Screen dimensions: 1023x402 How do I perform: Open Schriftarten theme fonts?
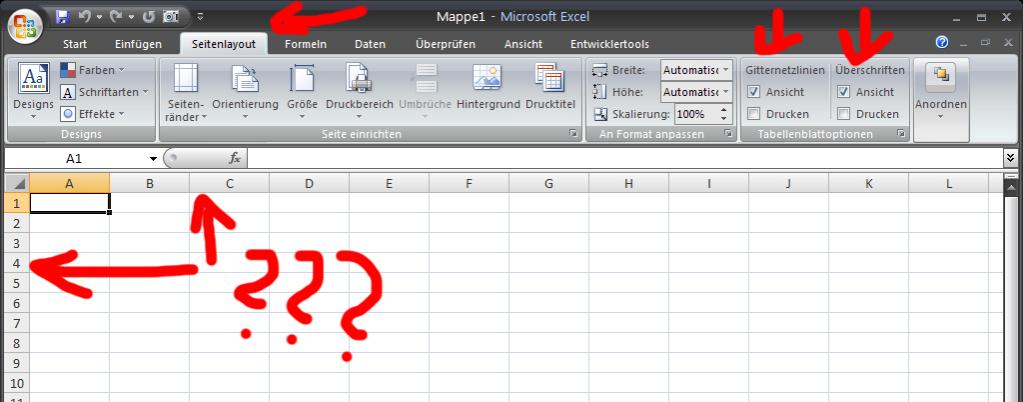(x=104, y=92)
